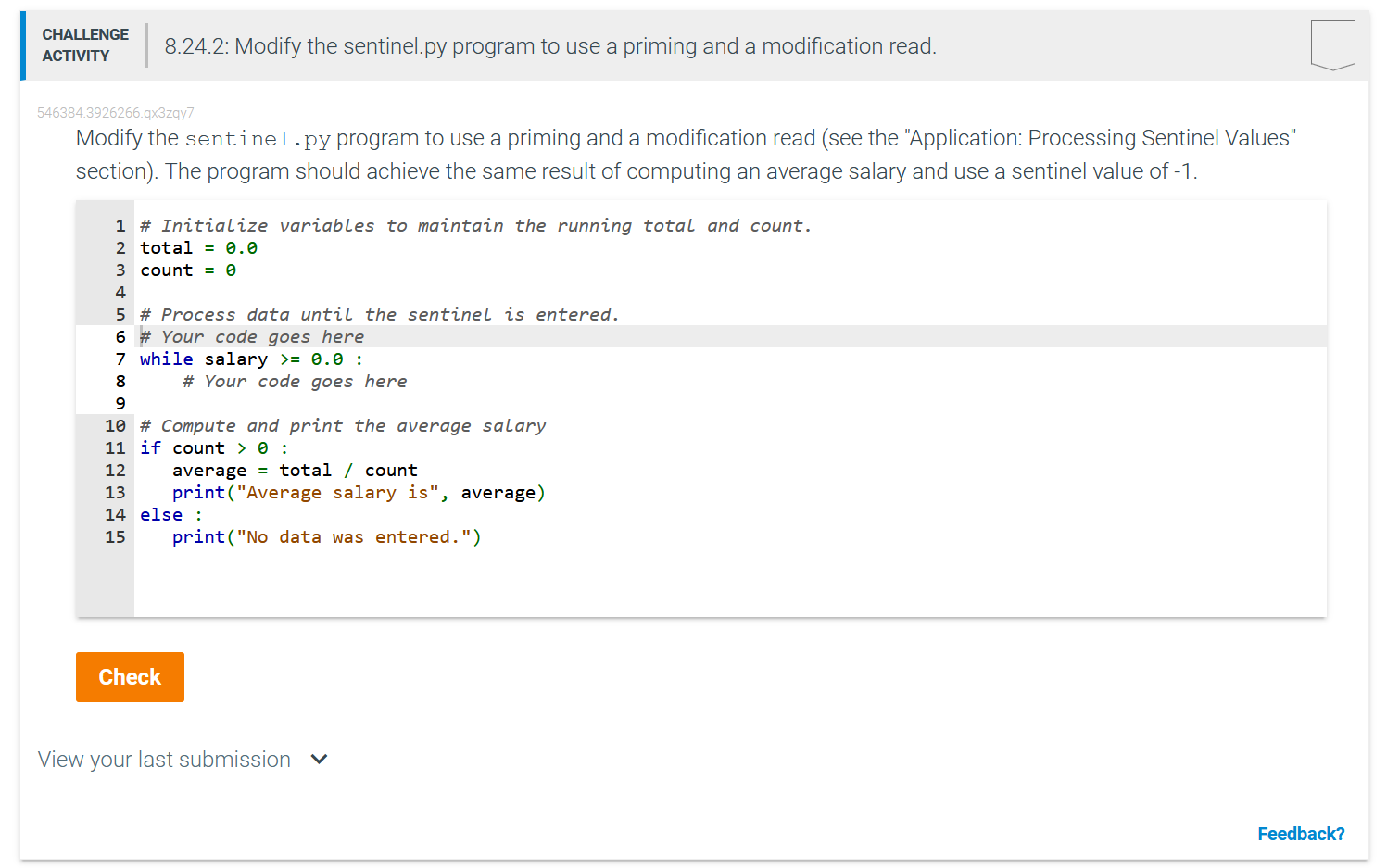Click the activity ID 546384.3926266.qx3zqy7
The height and width of the screenshot is (868, 1387).
[x=116, y=112]
